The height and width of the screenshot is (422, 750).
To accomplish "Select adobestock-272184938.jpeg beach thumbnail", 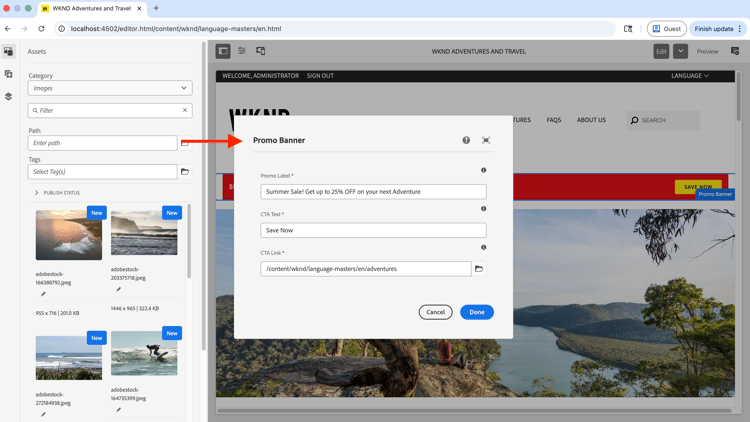I will coord(68,358).
